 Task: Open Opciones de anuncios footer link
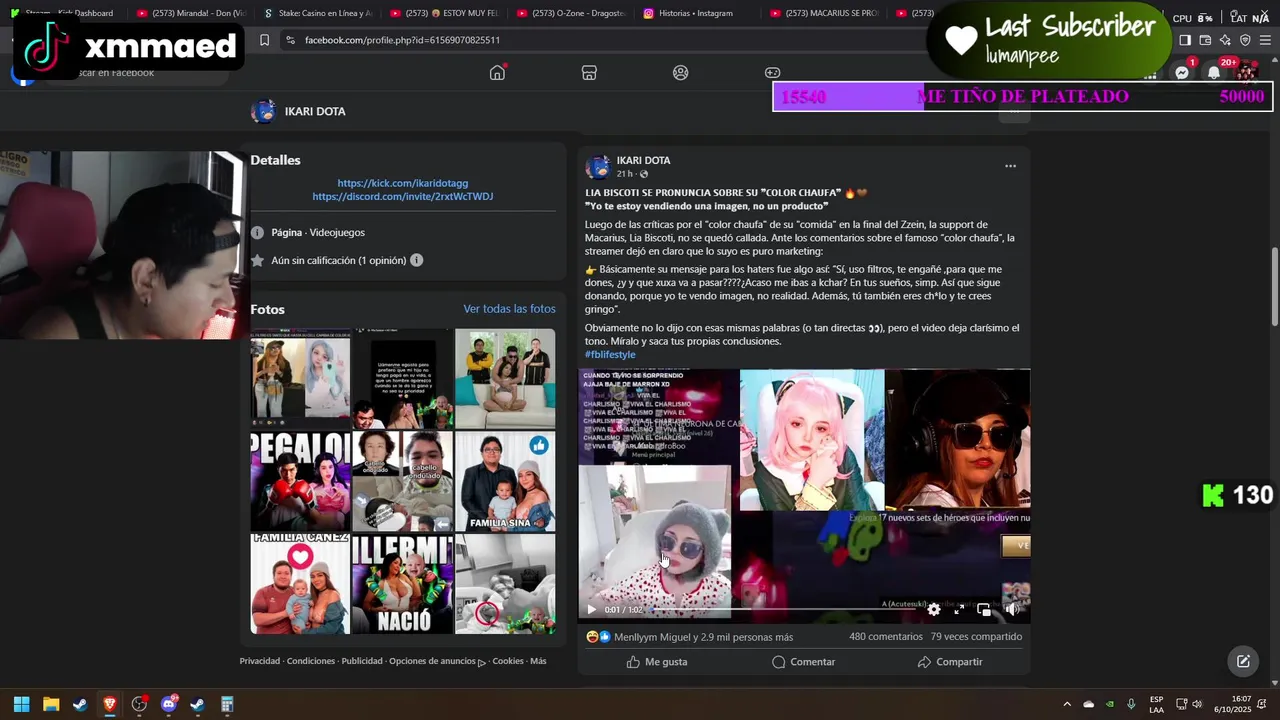[x=437, y=661]
